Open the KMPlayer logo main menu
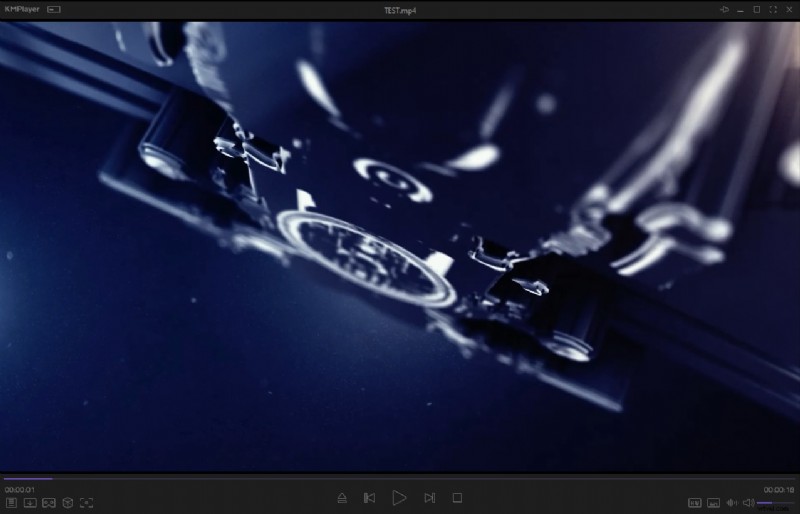Viewport: 800px width, 514px height. click(x=20, y=9)
